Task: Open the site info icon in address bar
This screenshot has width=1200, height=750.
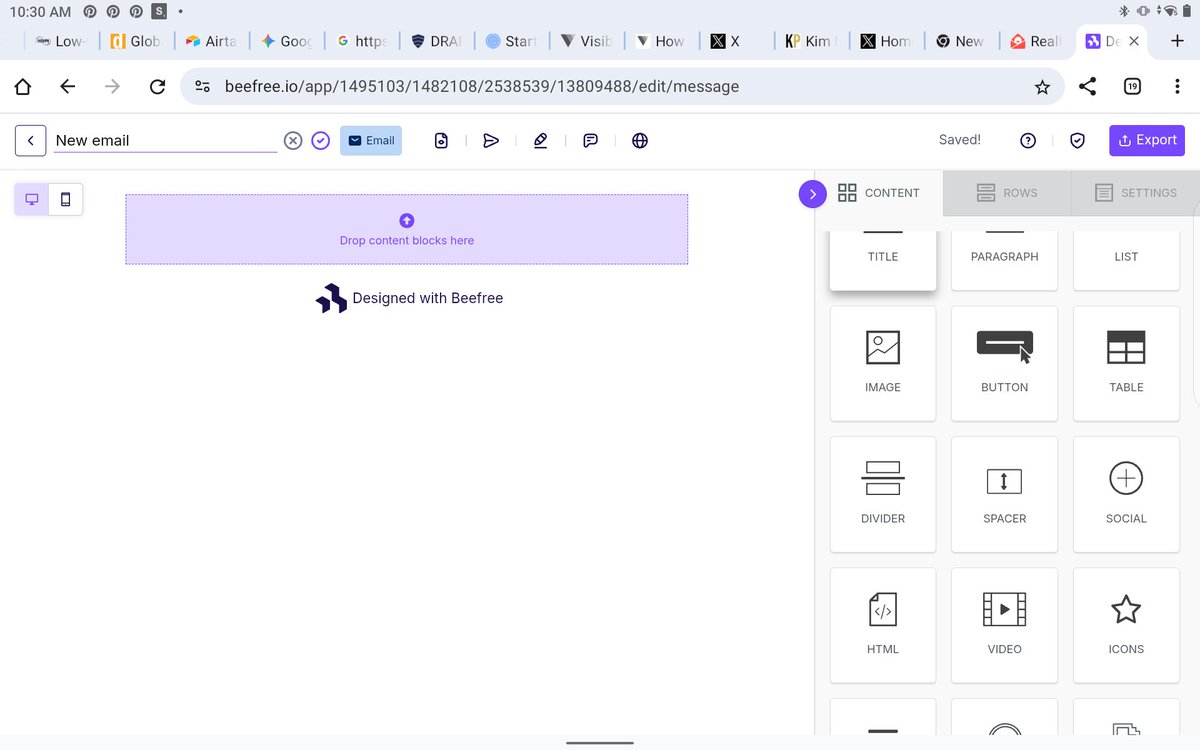Action: tap(203, 87)
